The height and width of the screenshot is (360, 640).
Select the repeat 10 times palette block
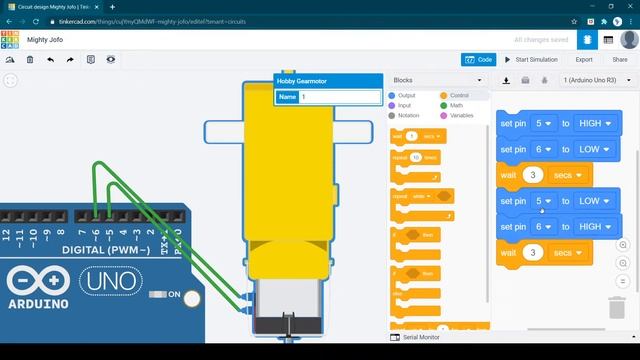tap(416, 167)
